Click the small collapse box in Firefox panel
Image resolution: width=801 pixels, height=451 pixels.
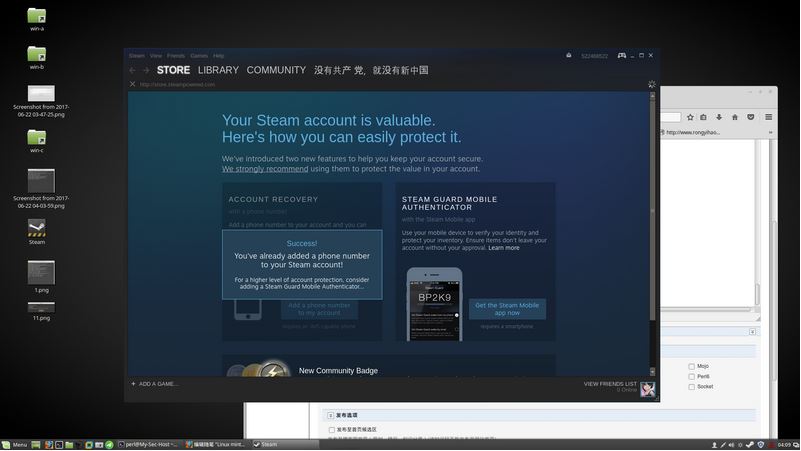pos(752,332)
